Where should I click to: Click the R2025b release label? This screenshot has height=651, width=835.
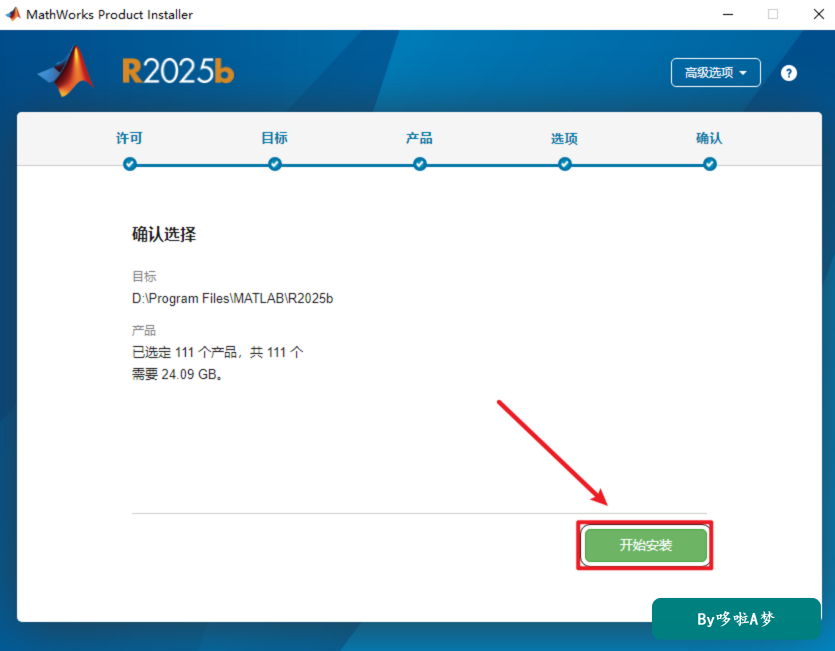point(178,71)
